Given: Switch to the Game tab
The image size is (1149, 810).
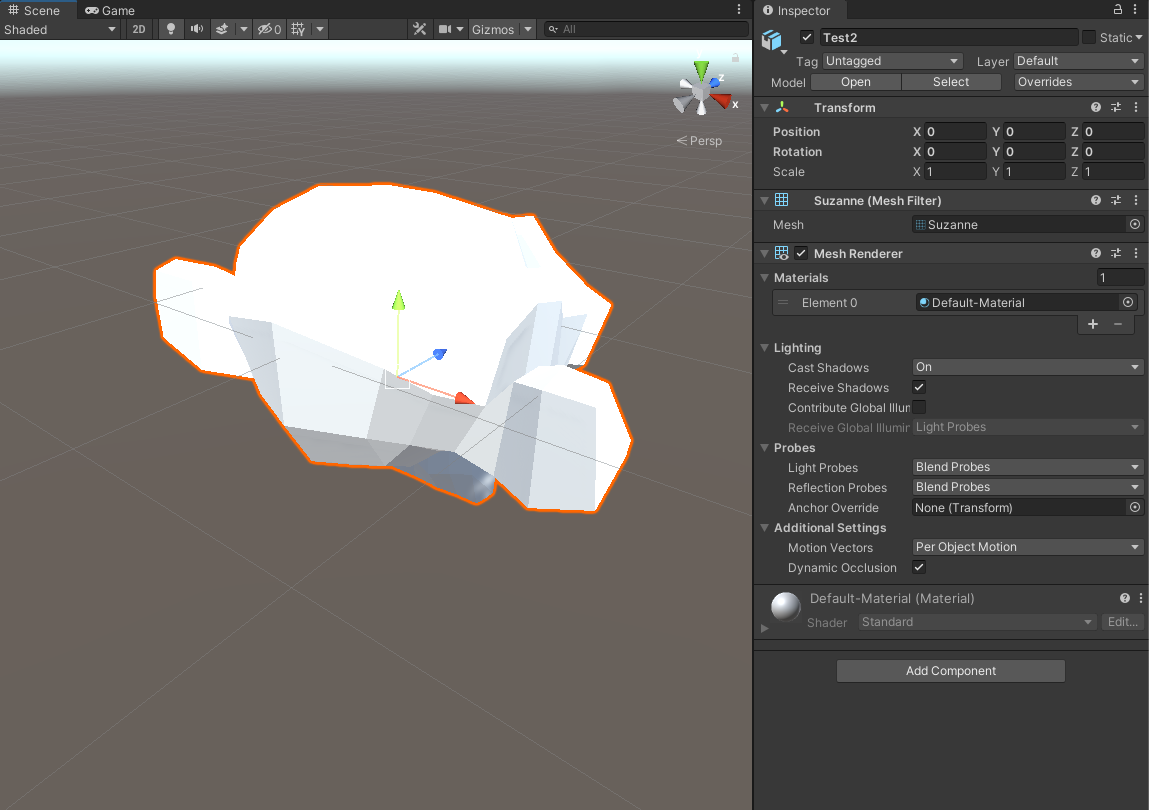Looking at the screenshot, I should tap(110, 10).
